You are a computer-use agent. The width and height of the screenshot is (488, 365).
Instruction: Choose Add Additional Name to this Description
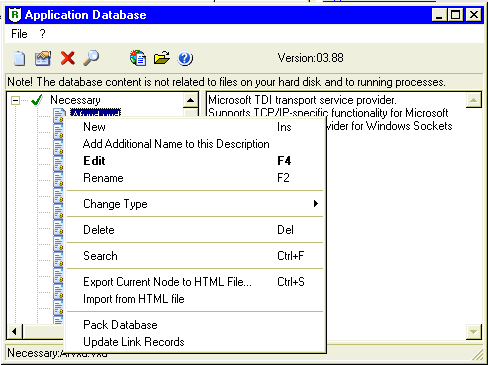(196, 144)
